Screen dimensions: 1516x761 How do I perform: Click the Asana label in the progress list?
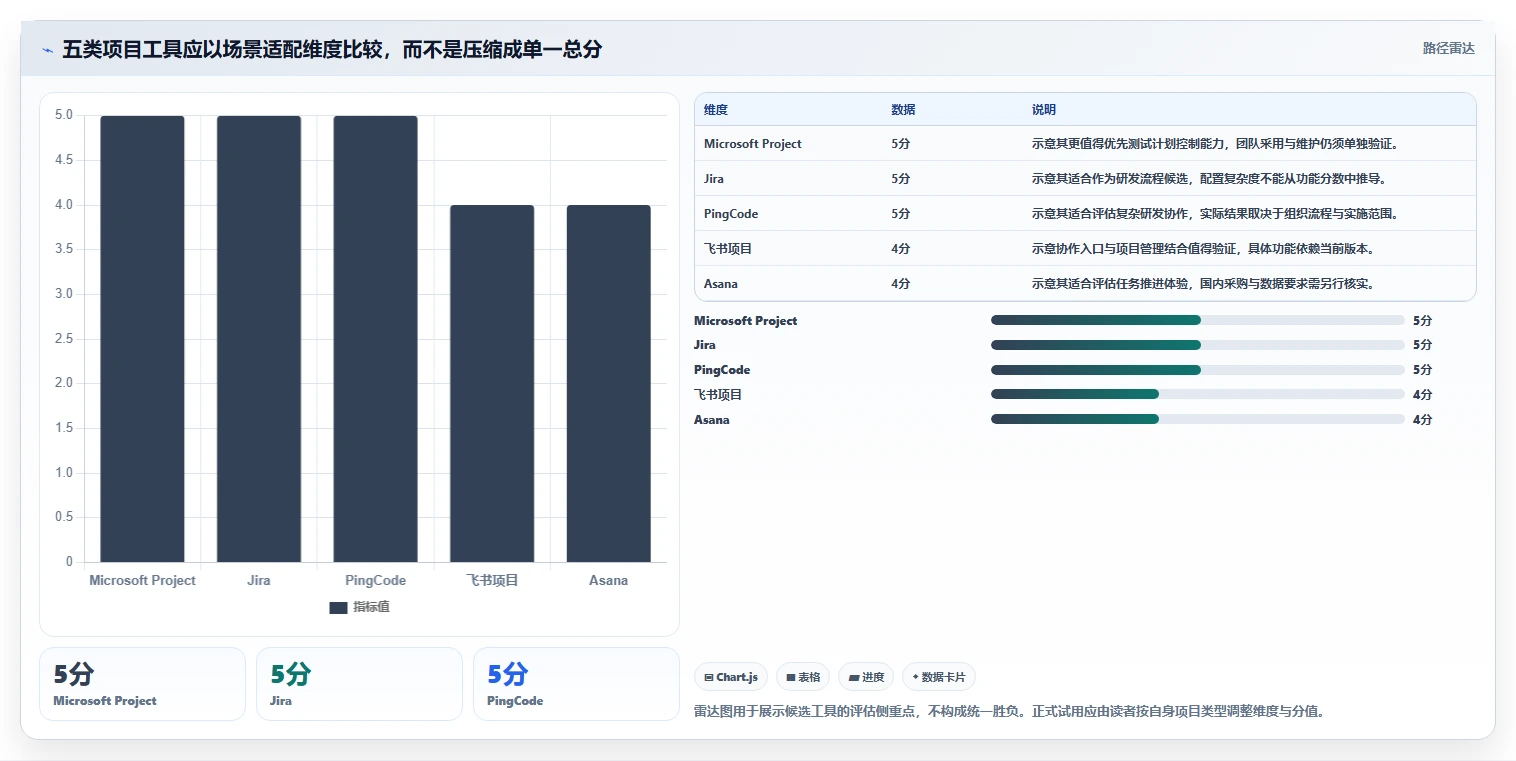pos(712,420)
